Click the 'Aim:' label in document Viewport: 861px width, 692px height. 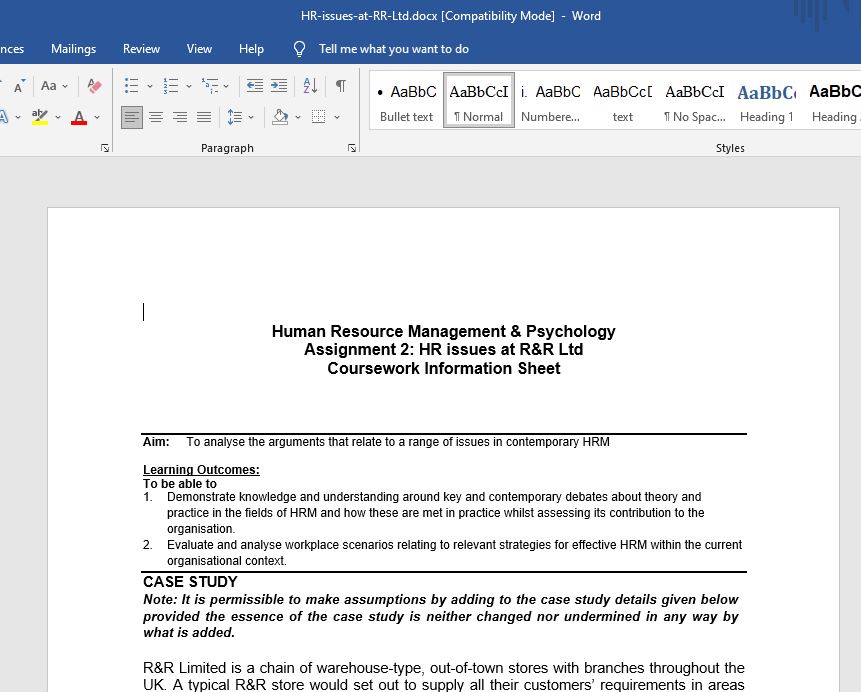tap(156, 442)
